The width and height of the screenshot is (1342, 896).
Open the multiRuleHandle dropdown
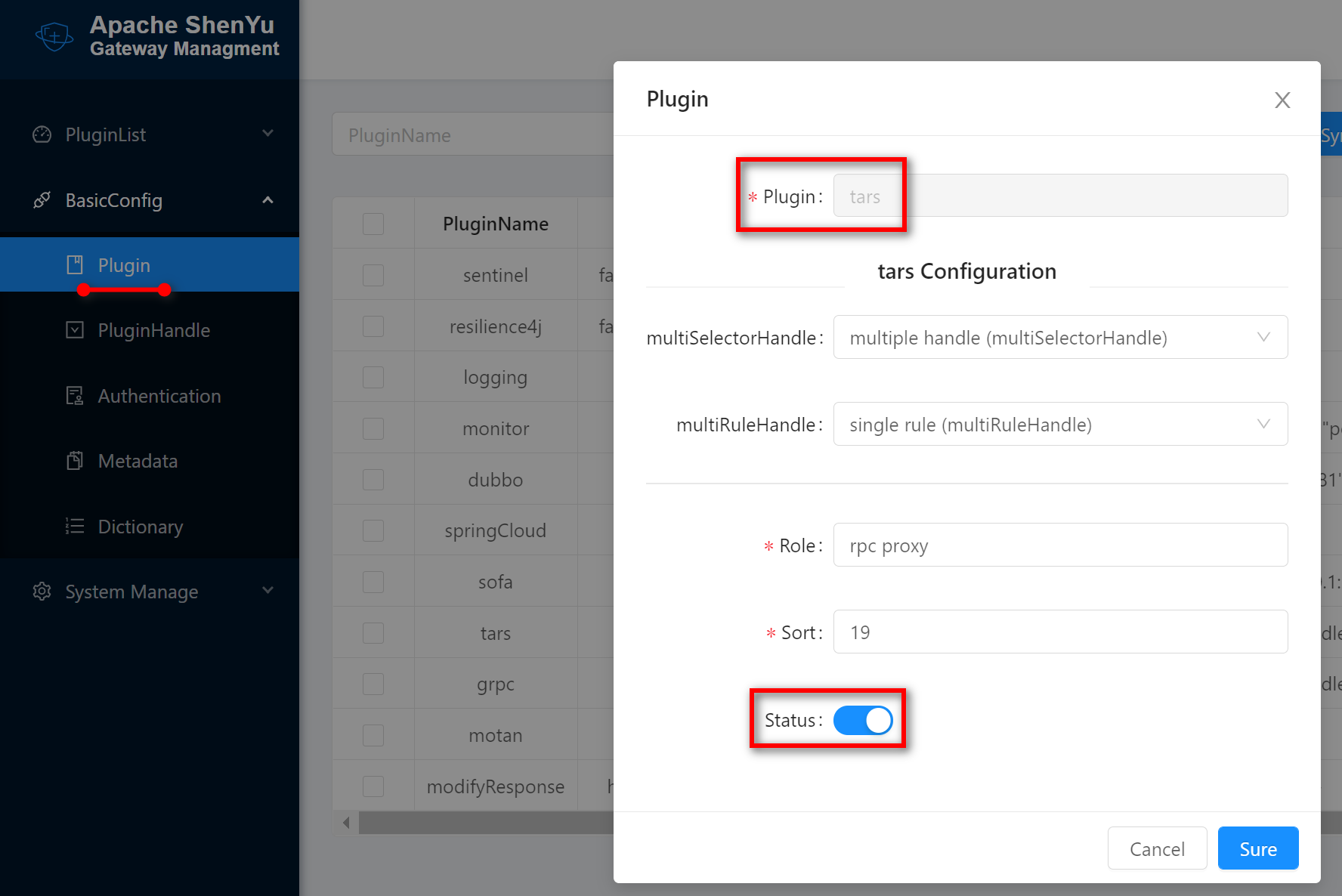(x=1059, y=424)
